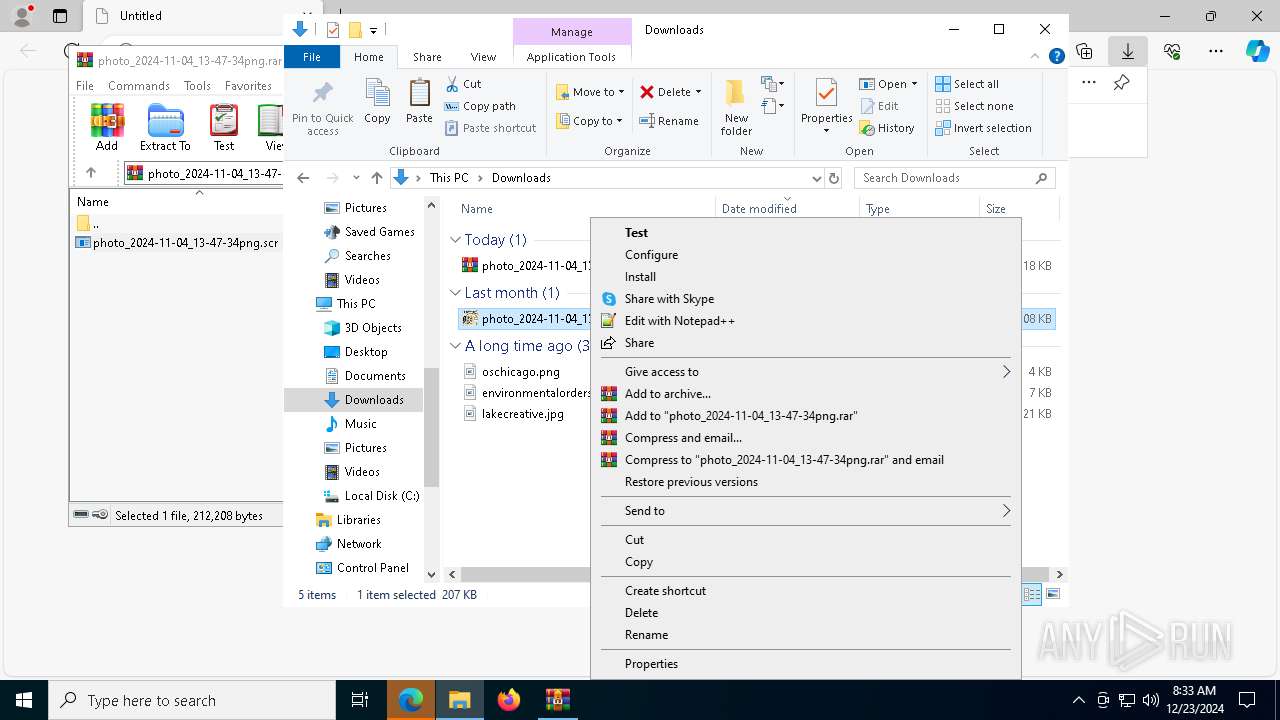Select oschicago.png file
The image size is (1280, 720).
[x=520, y=372]
